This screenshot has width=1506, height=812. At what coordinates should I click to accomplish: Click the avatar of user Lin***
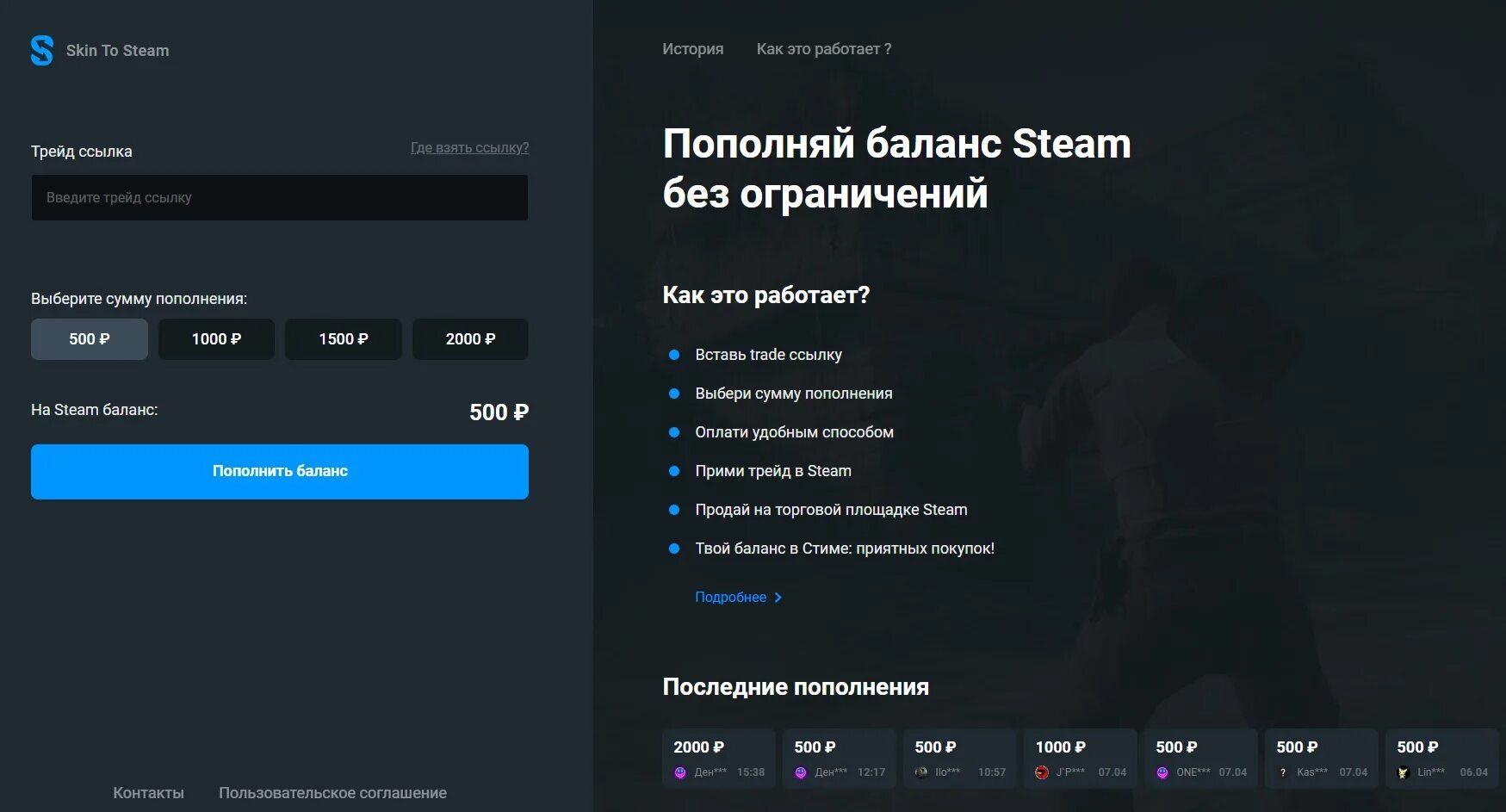click(1404, 772)
